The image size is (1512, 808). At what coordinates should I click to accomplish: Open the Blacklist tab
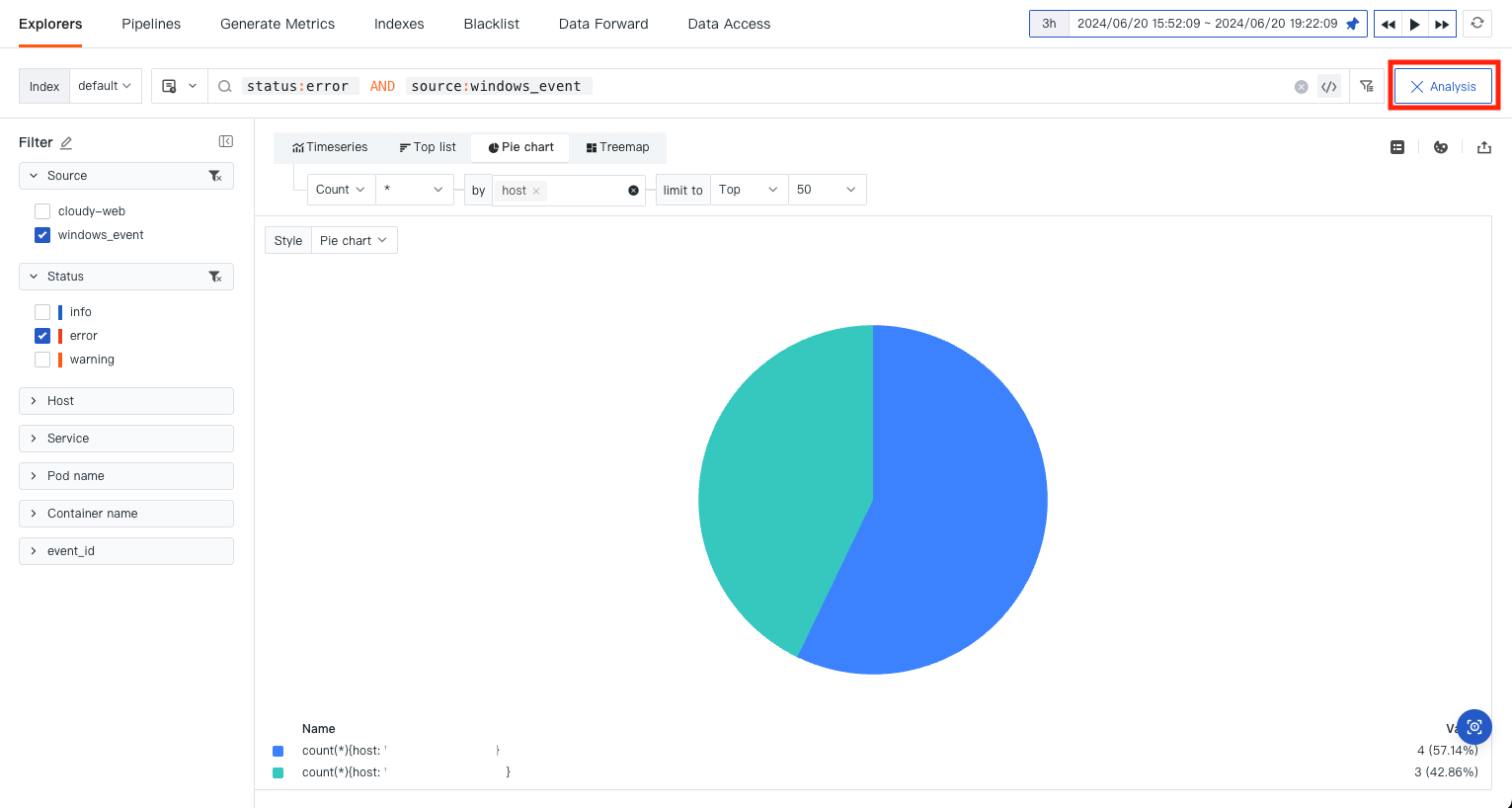click(x=492, y=24)
